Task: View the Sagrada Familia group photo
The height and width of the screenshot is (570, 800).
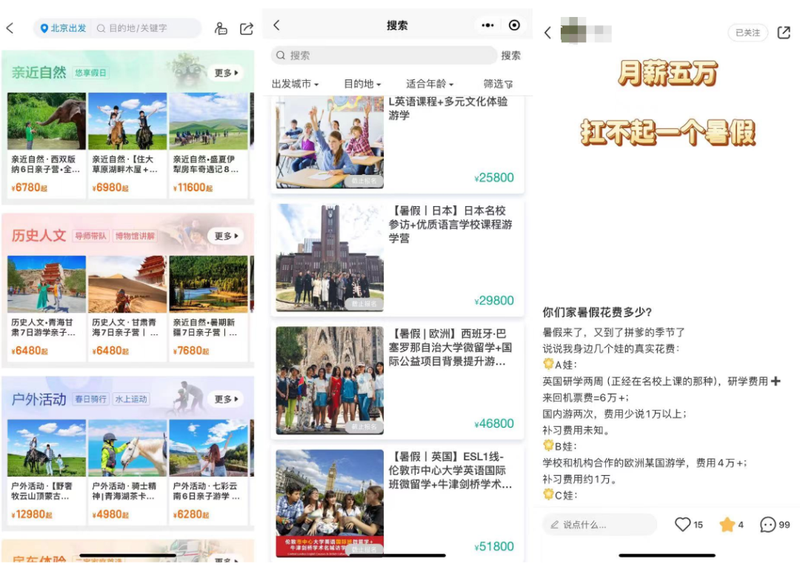Action: (x=330, y=381)
